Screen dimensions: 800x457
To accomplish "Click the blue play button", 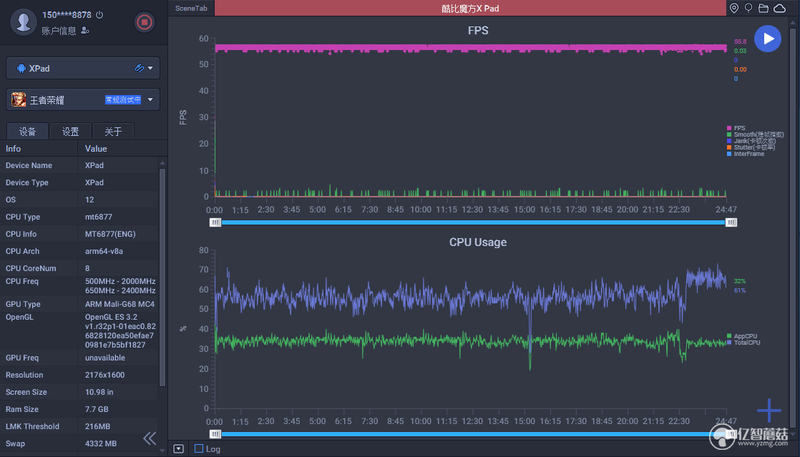I will (x=768, y=39).
